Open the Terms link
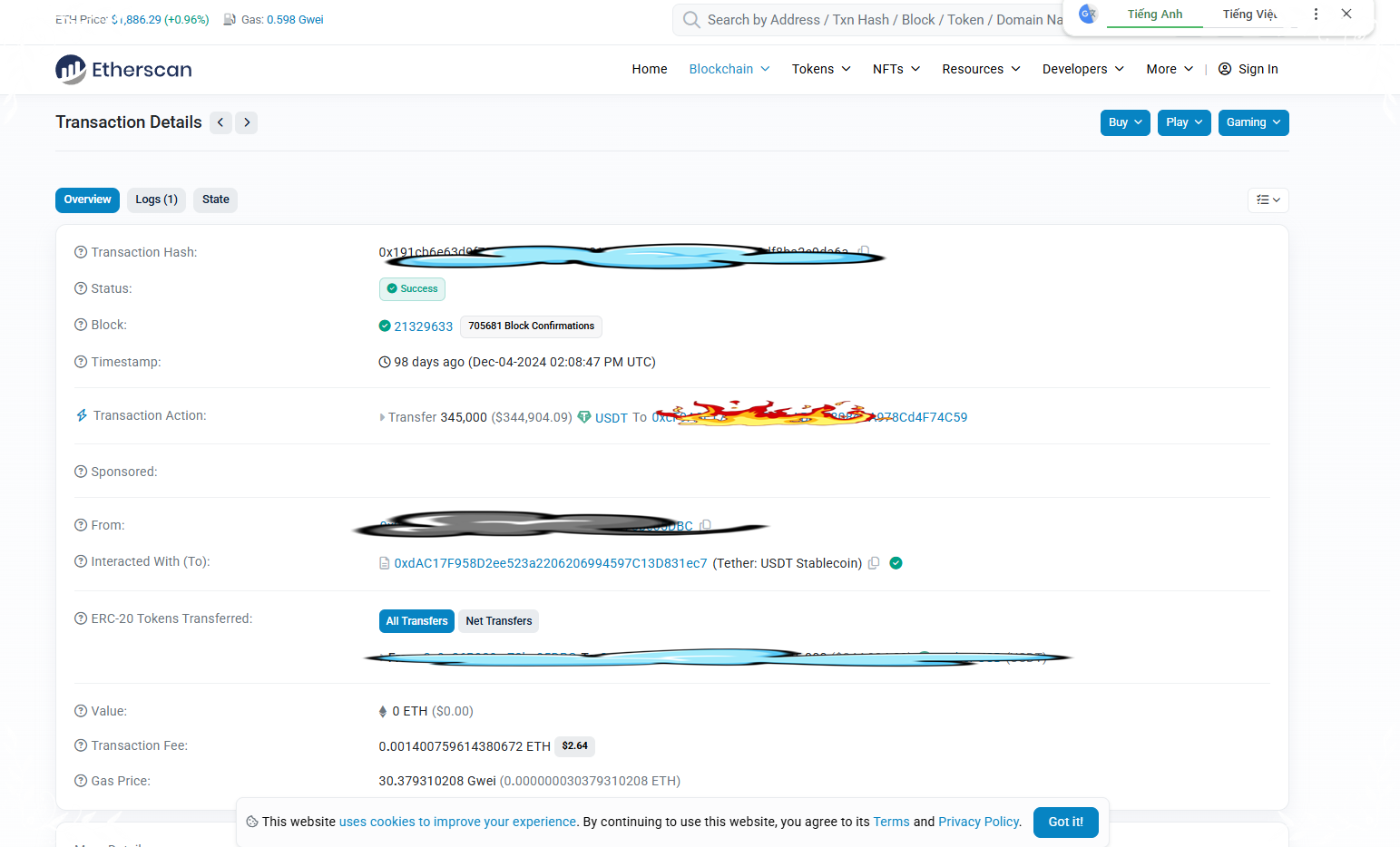1400x847 pixels. pyautogui.click(x=891, y=822)
